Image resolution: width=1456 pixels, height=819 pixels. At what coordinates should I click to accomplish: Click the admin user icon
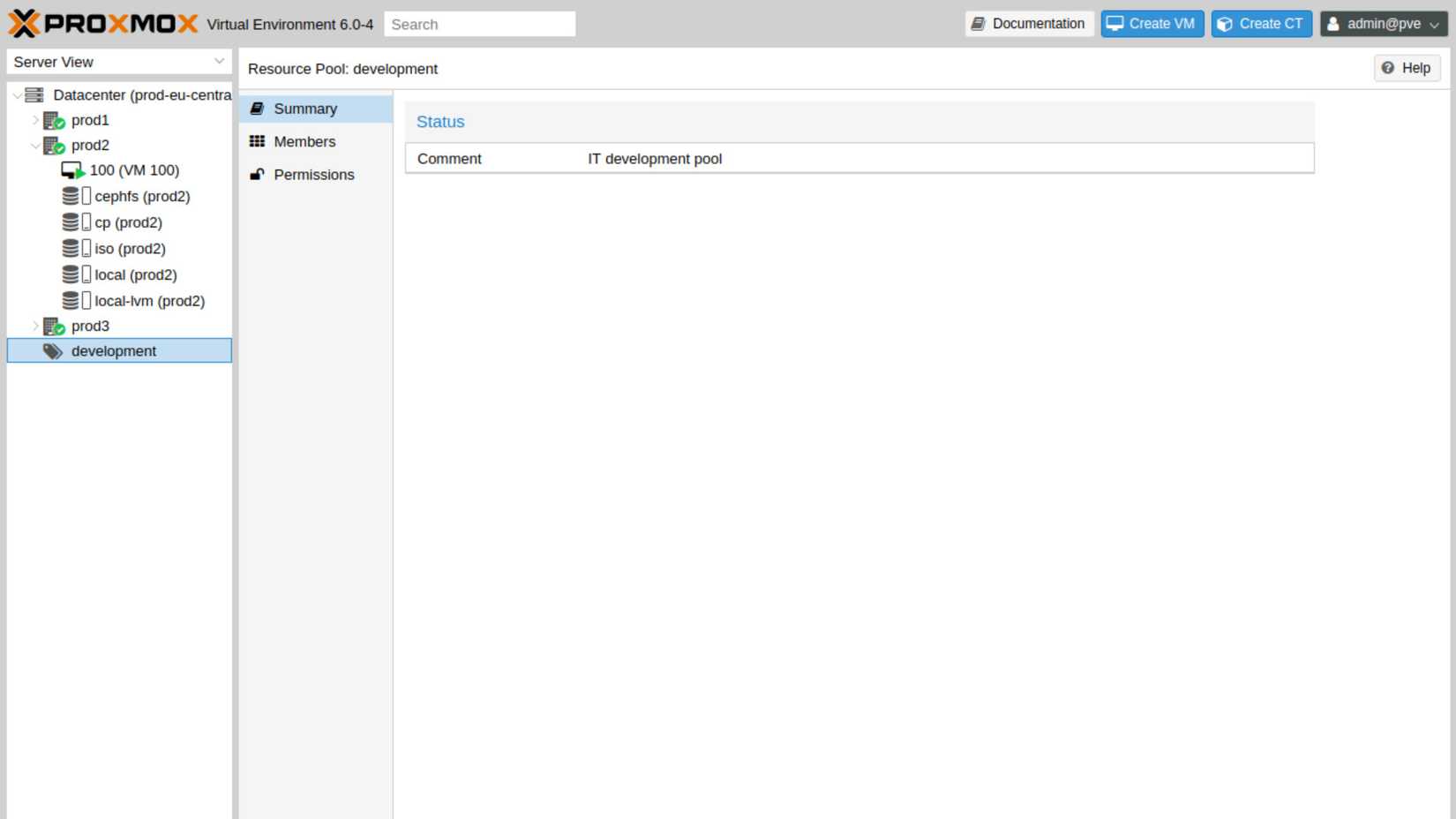[1333, 24]
